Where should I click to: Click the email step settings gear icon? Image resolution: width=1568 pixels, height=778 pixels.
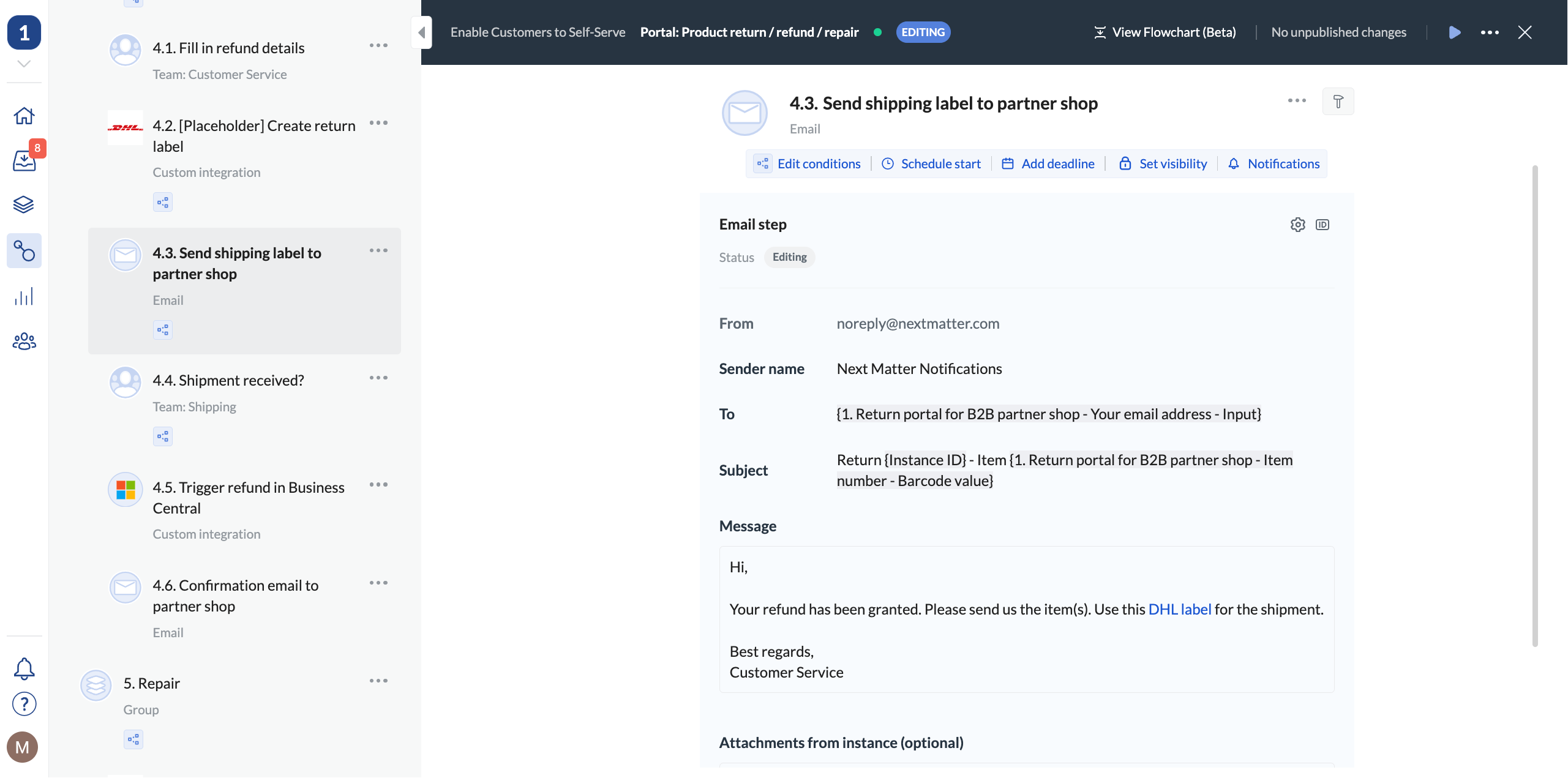click(x=1297, y=224)
